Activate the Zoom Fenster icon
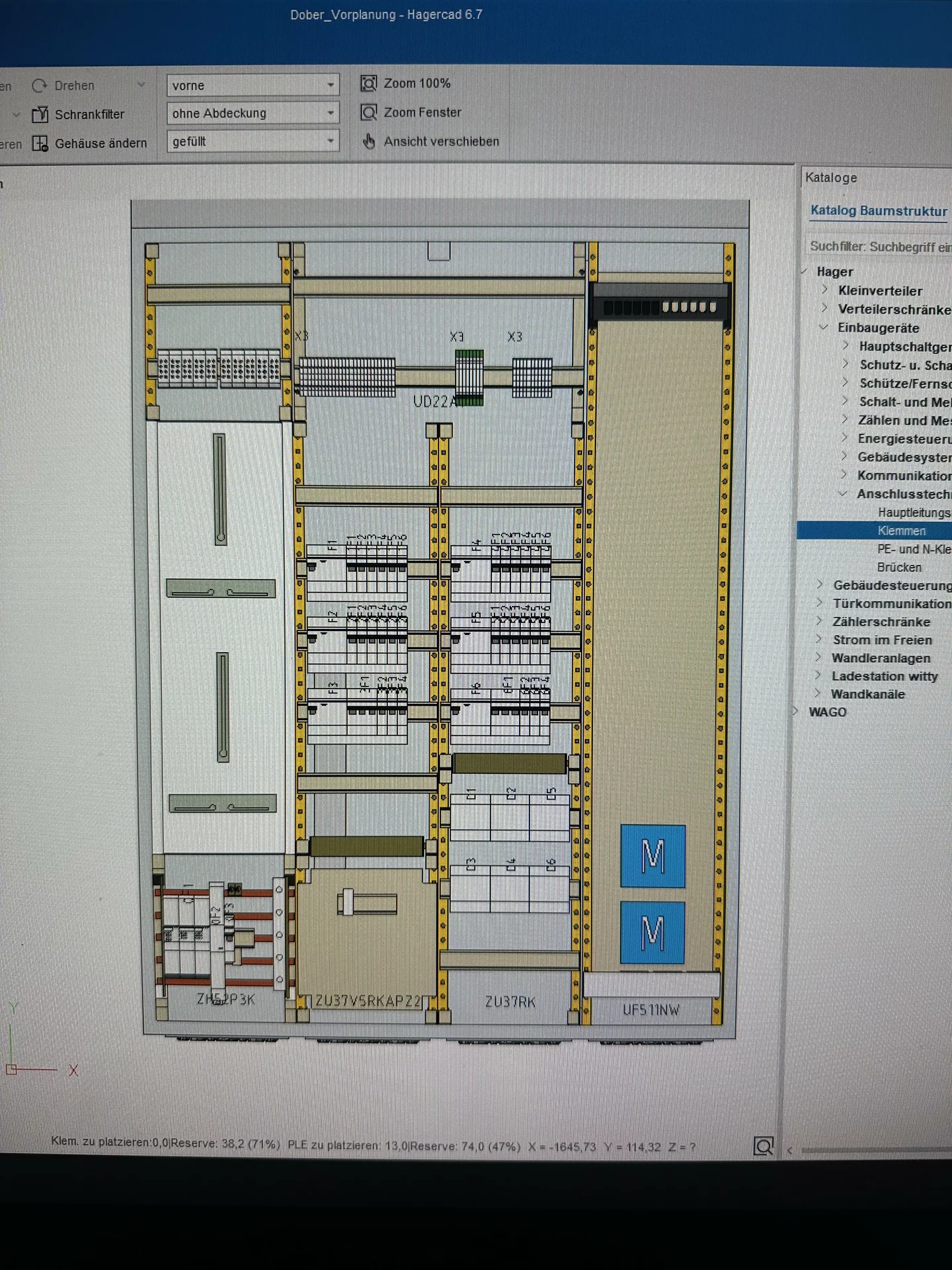Image resolution: width=952 pixels, height=1270 pixels. pos(368,112)
